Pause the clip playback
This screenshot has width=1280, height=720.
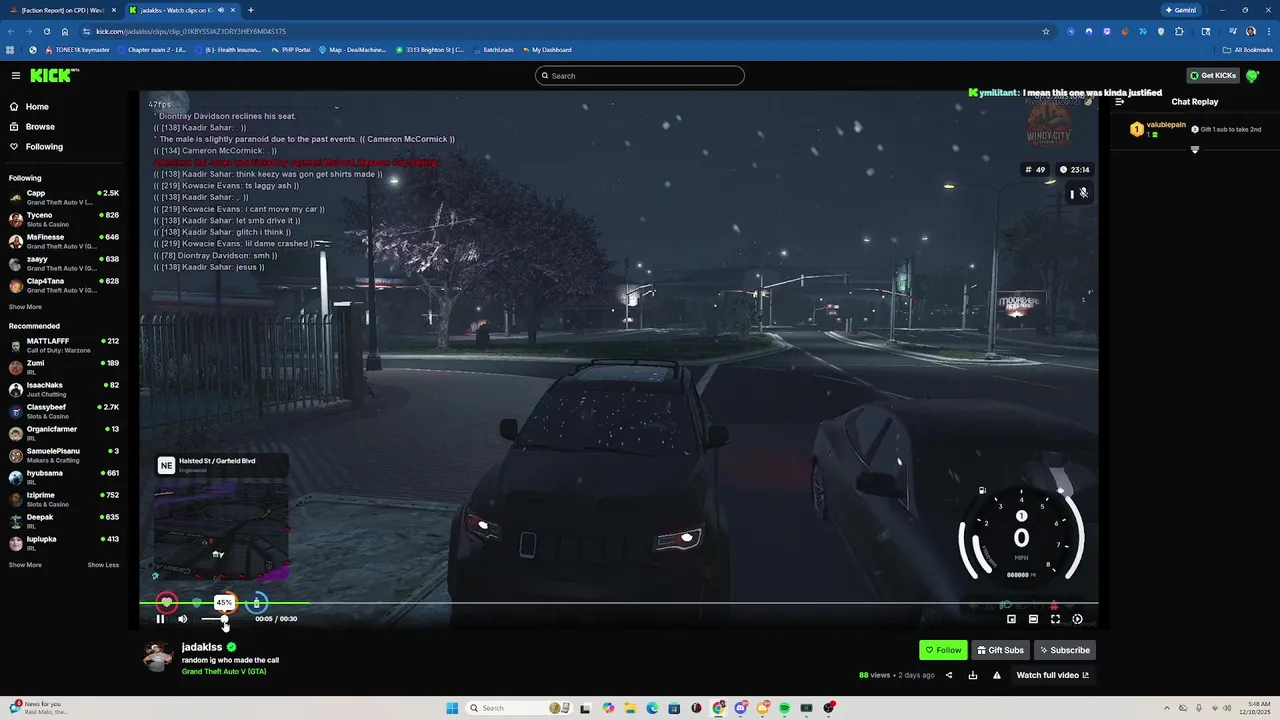(x=160, y=619)
